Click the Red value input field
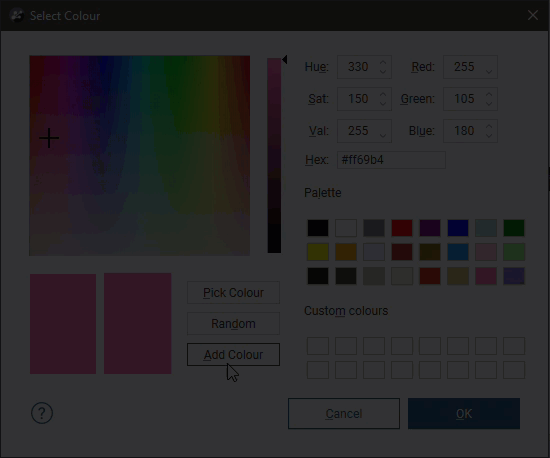This screenshot has height=458, width=550. 470,67
